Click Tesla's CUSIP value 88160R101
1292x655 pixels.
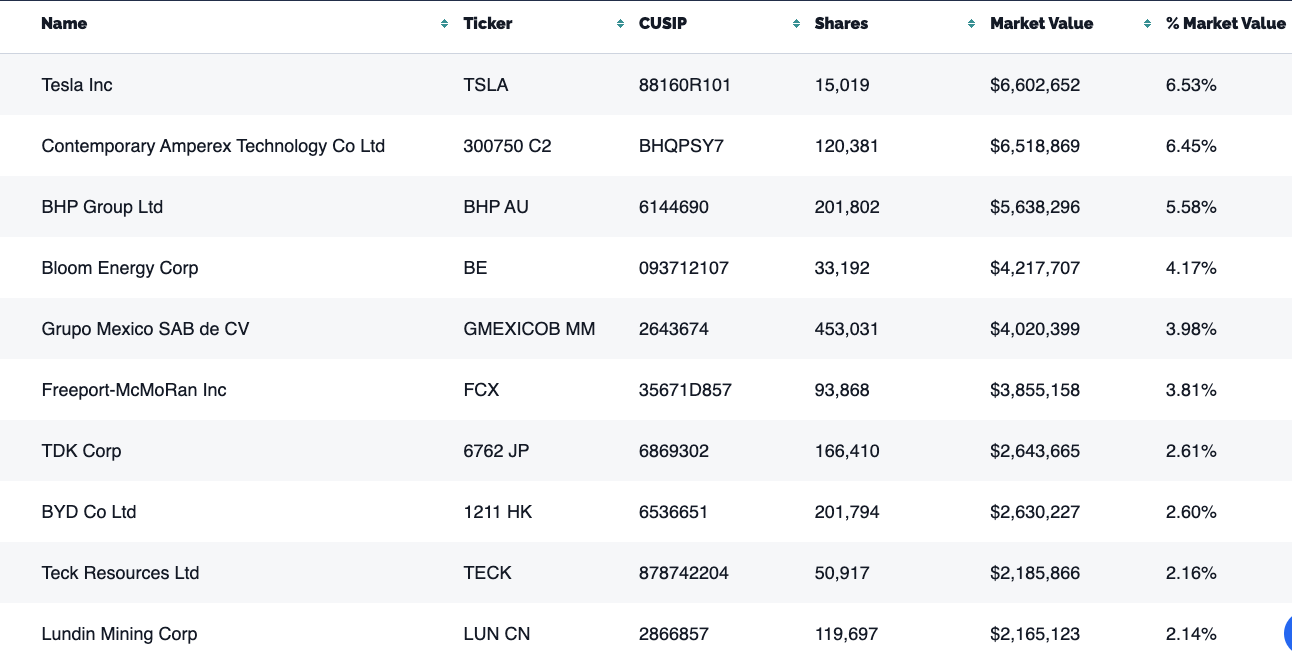[x=685, y=85]
